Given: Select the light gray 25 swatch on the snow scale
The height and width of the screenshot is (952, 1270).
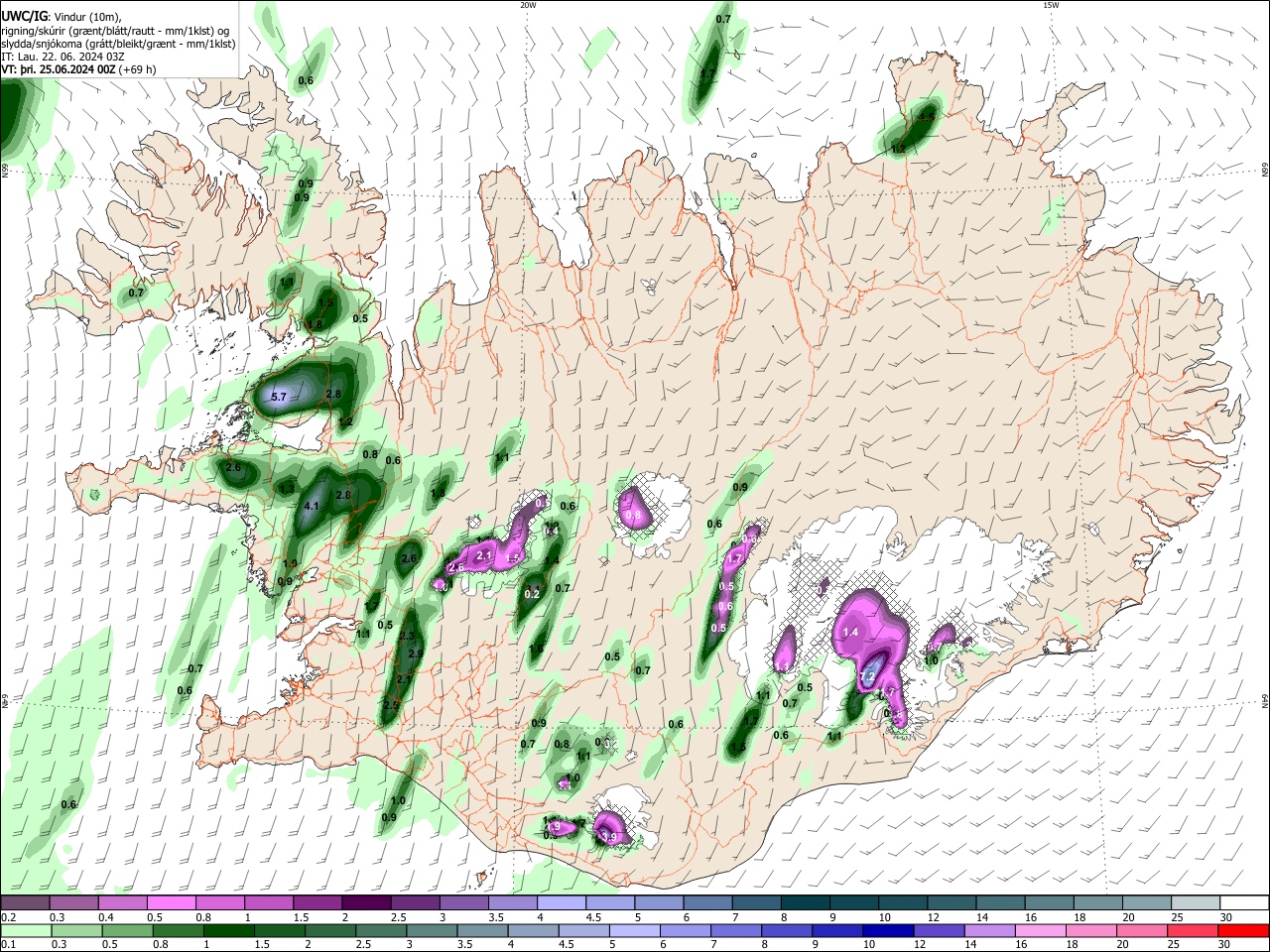Looking at the screenshot, I should coord(1196,903).
